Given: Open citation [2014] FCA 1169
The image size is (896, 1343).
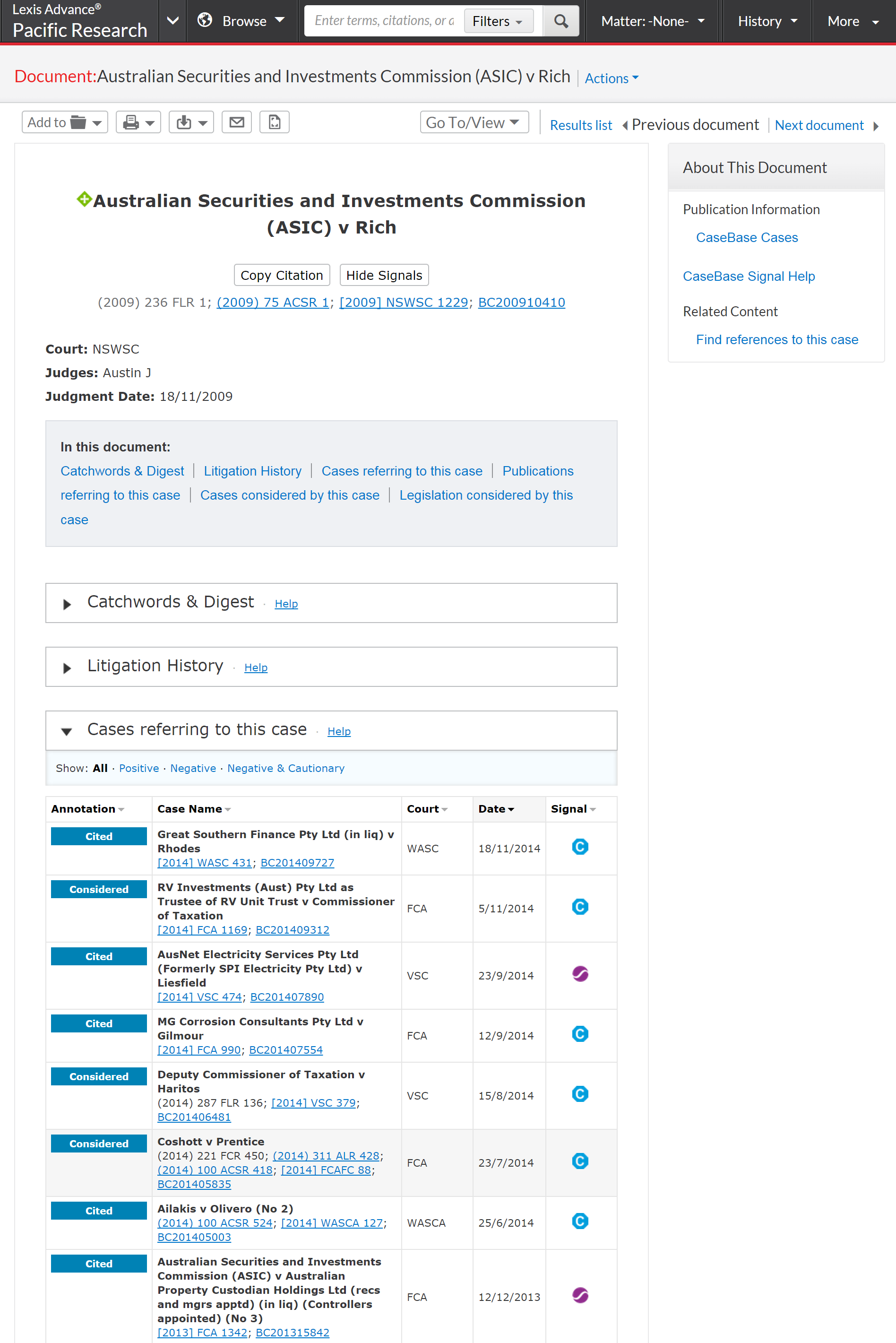Looking at the screenshot, I should (x=202, y=929).
